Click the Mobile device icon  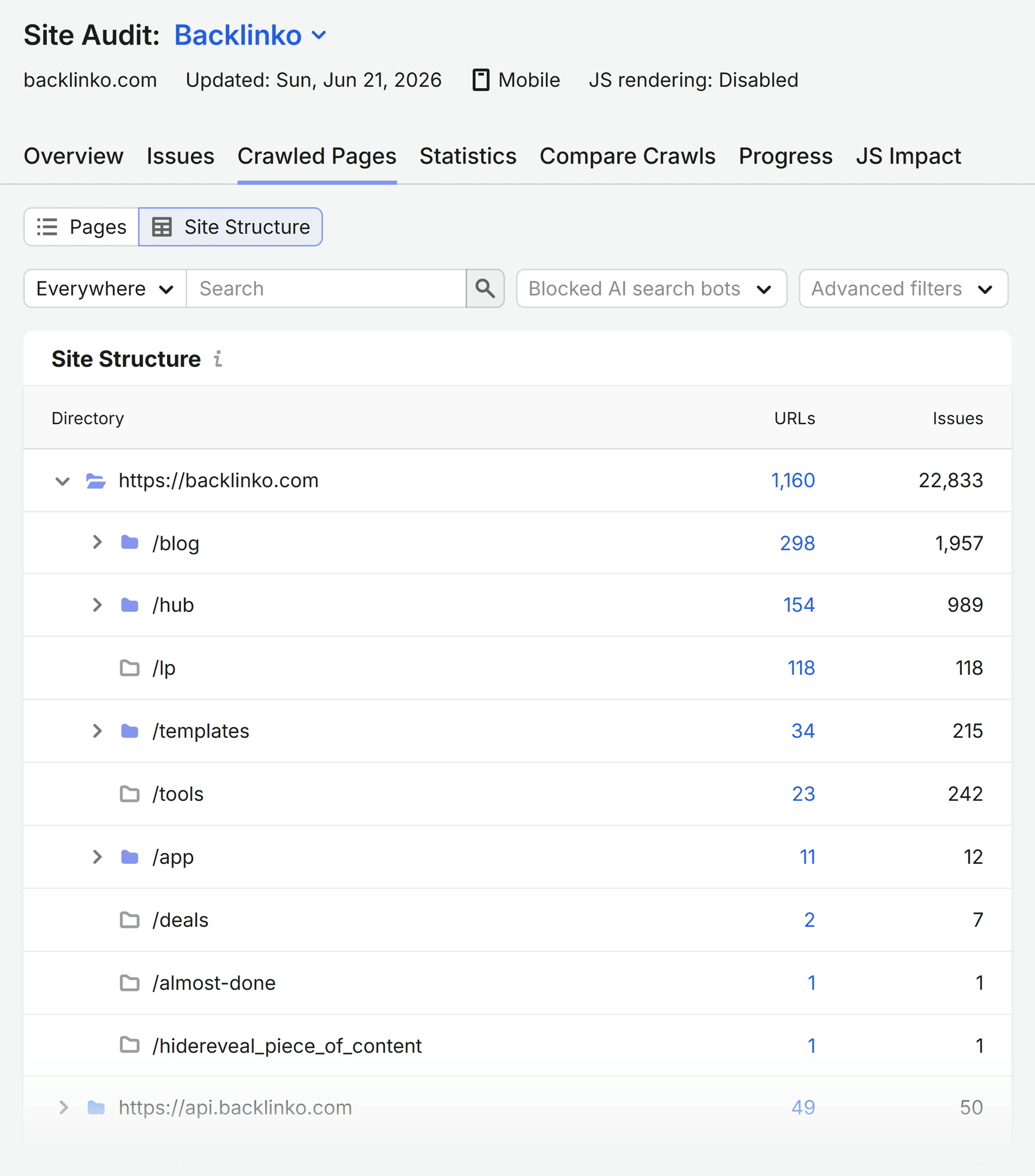click(x=481, y=80)
